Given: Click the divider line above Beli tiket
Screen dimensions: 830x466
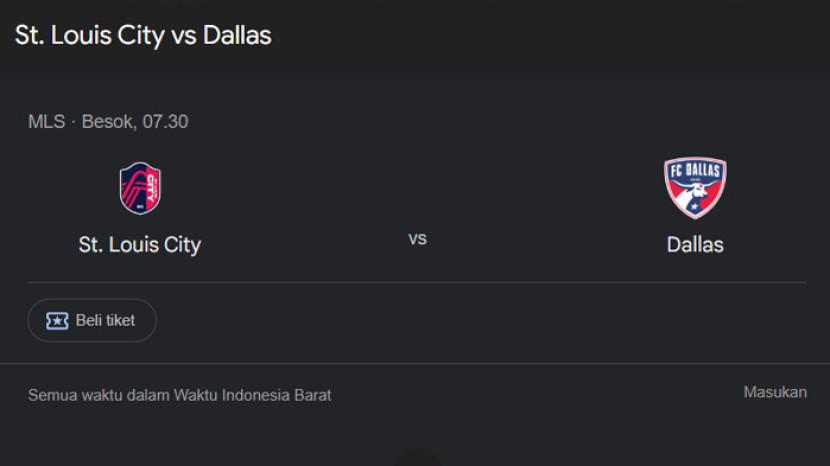Looking at the screenshot, I should click(417, 282).
